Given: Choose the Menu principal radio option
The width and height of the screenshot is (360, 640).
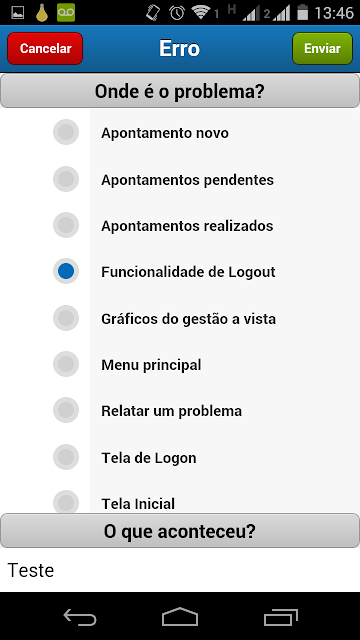Looking at the screenshot, I should tap(66, 364).
